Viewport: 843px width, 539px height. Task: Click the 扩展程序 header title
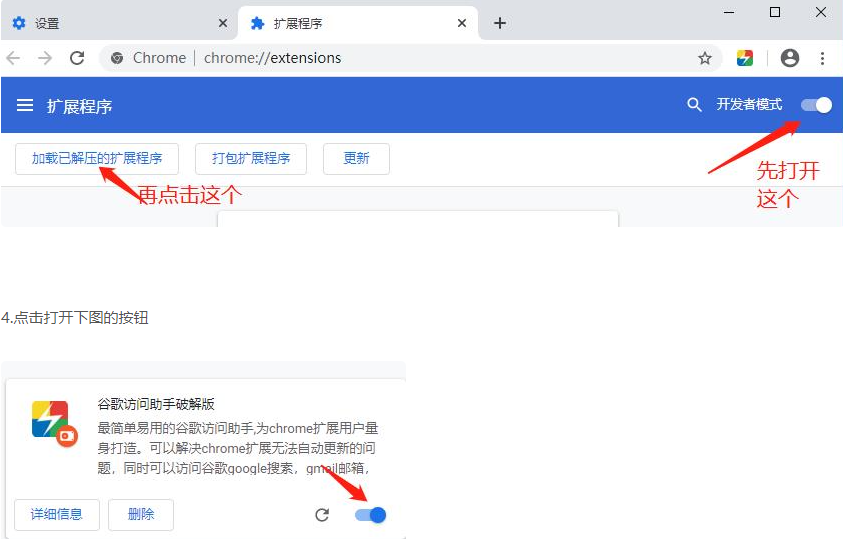pyautogui.click(x=80, y=106)
